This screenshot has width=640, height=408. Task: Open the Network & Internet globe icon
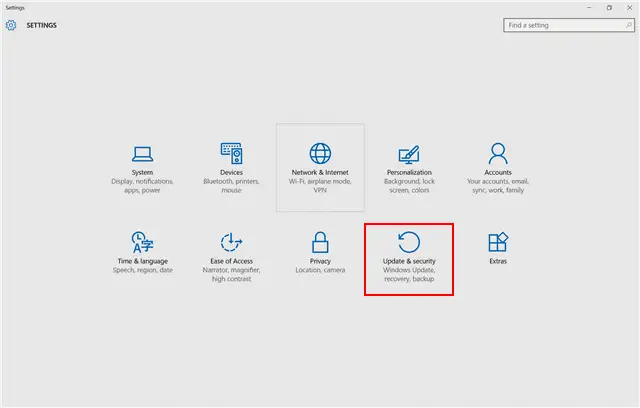(320, 153)
